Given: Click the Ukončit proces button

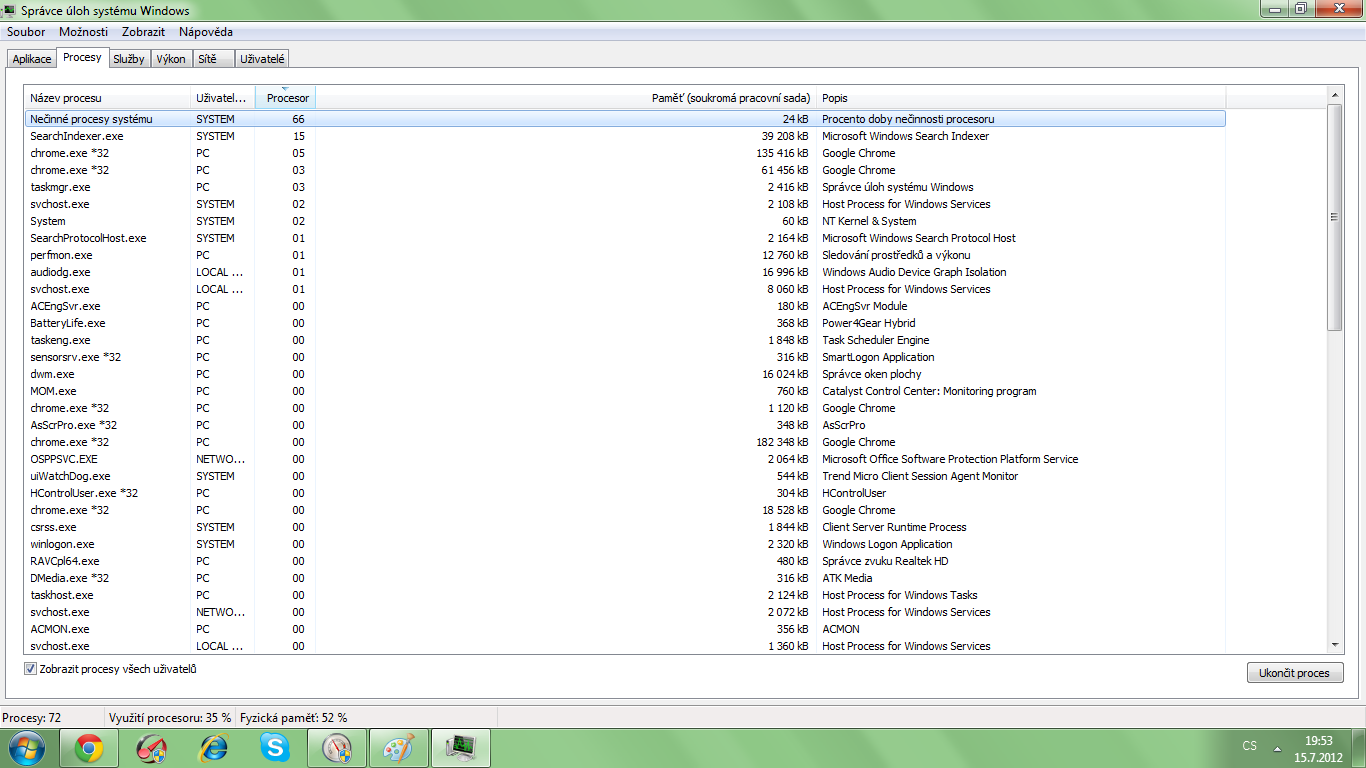Looking at the screenshot, I should pyautogui.click(x=1294, y=673).
